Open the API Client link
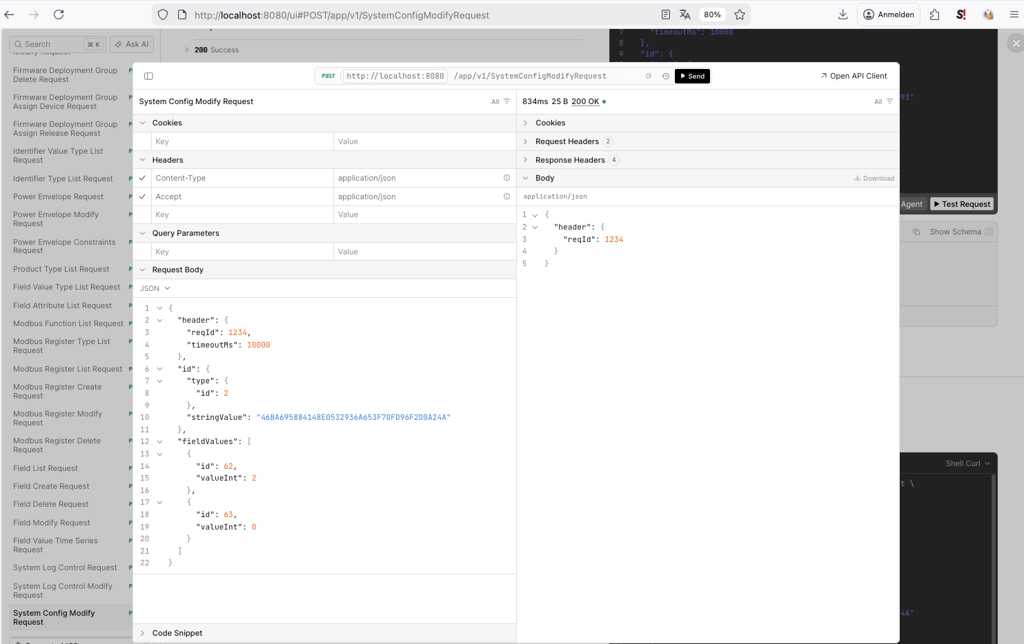 coord(854,76)
